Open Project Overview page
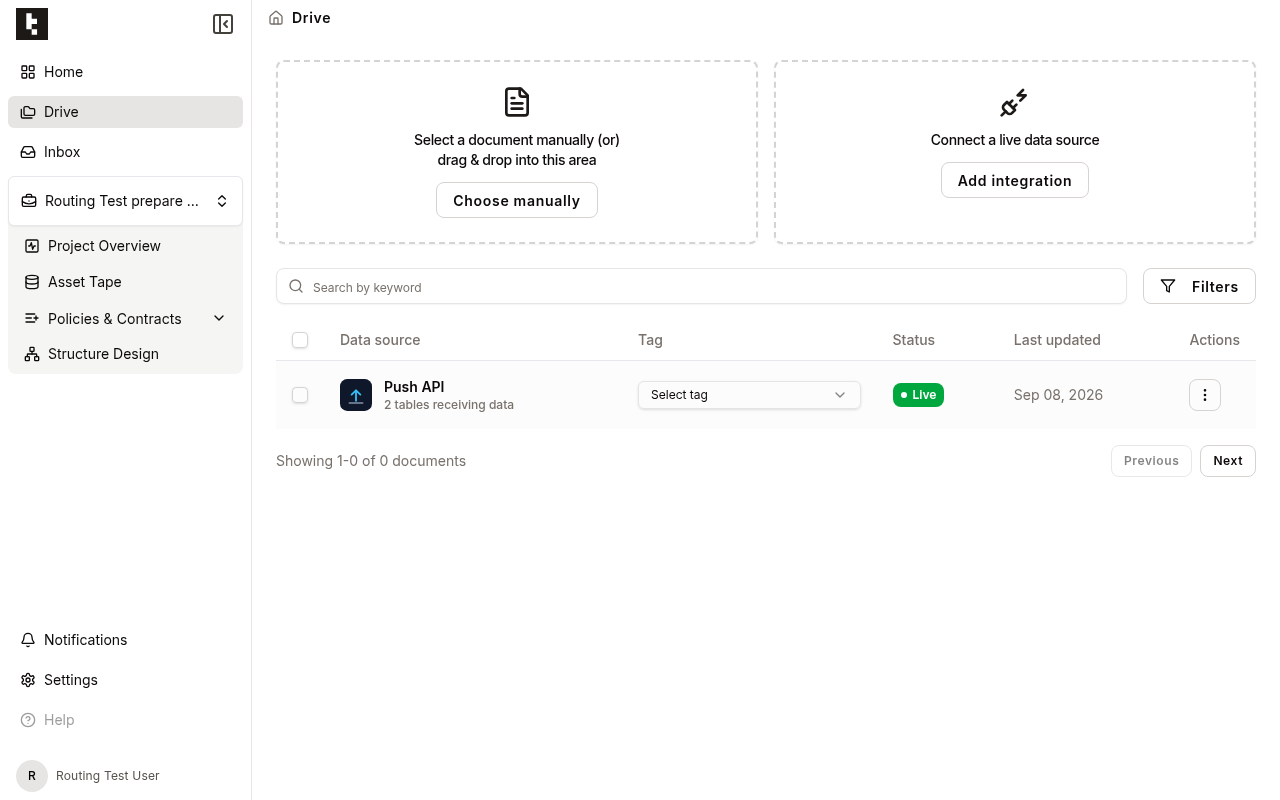Viewport: 1280px width, 800px height. (125, 246)
